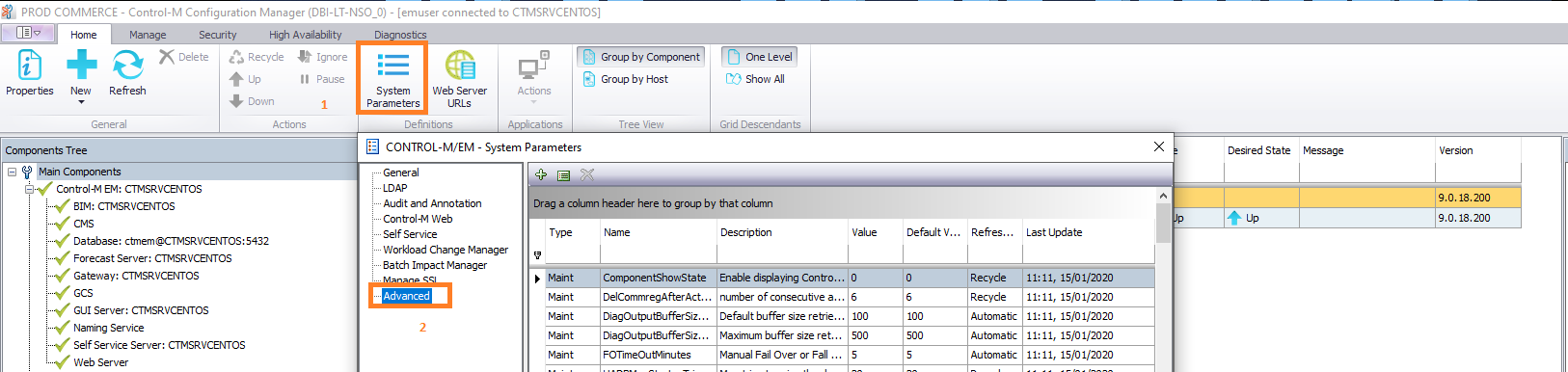The height and width of the screenshot is (372, 1568).
Task: Switch to the Manage tab
Action: pos(148,35)
